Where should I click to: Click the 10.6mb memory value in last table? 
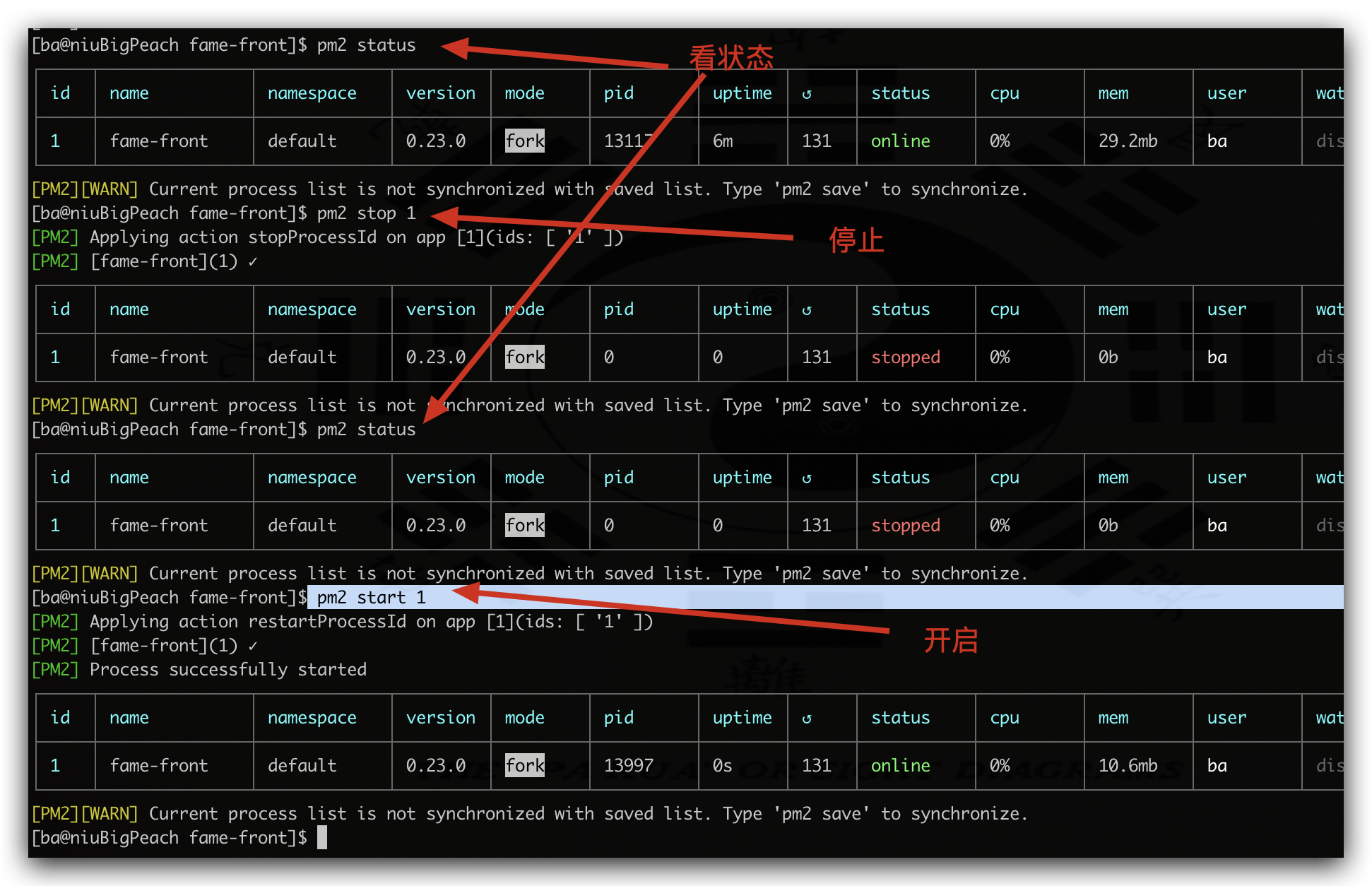pyautogui.click(x=1128, y=766)
